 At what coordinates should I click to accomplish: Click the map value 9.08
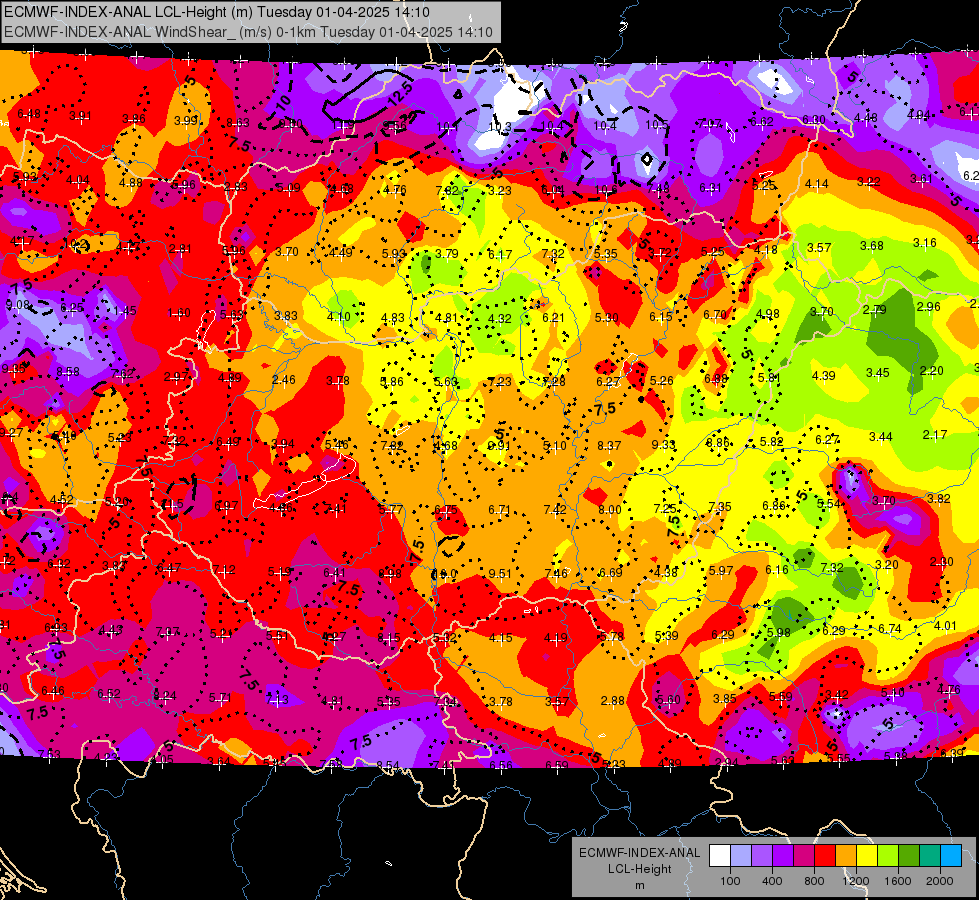coord(17,305)
